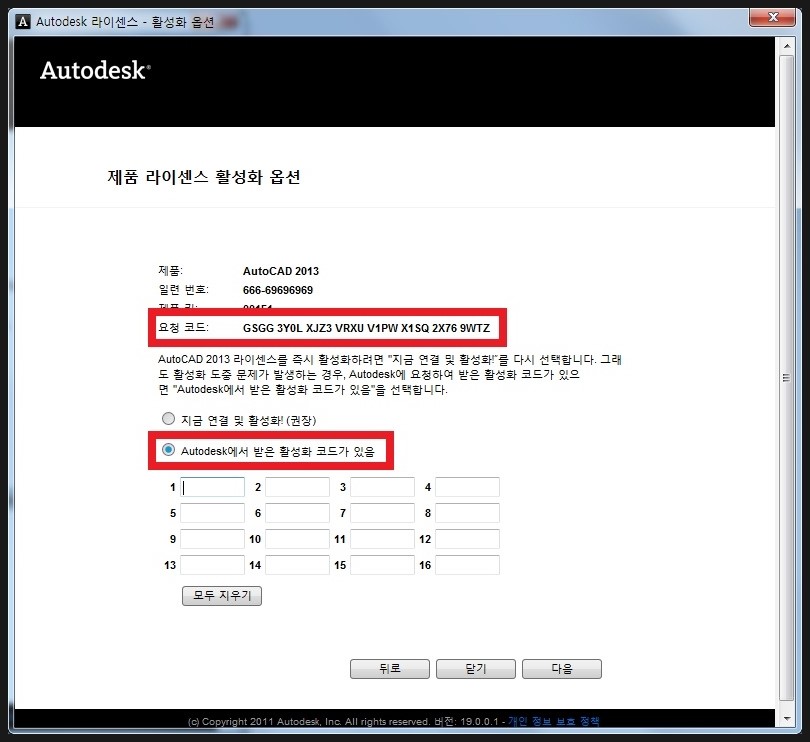Click activation code field 1
Screen dimensions: 810x742
click(212, 487)
